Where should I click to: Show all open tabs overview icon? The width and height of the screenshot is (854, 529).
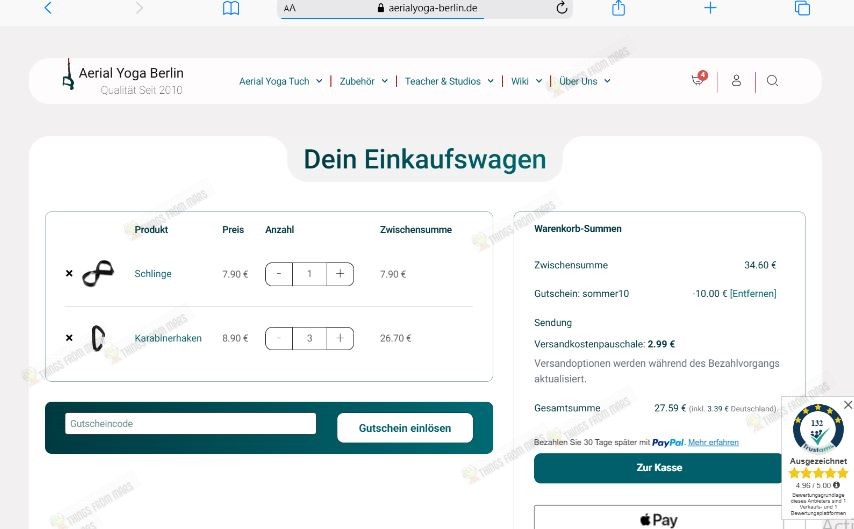802,8
